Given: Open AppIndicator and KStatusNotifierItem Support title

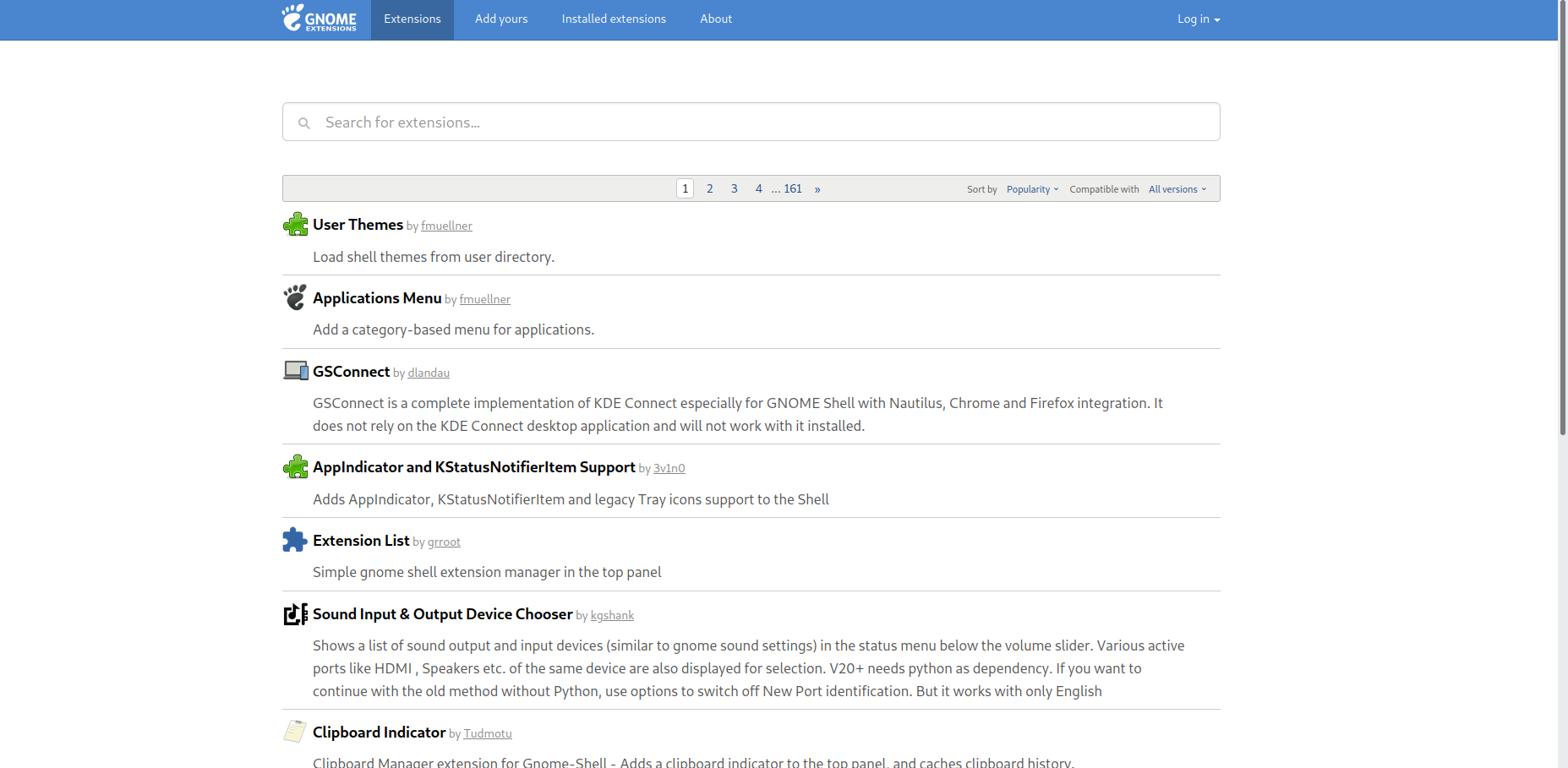Looking at the screenshot, I should click(x=473, y=467).
